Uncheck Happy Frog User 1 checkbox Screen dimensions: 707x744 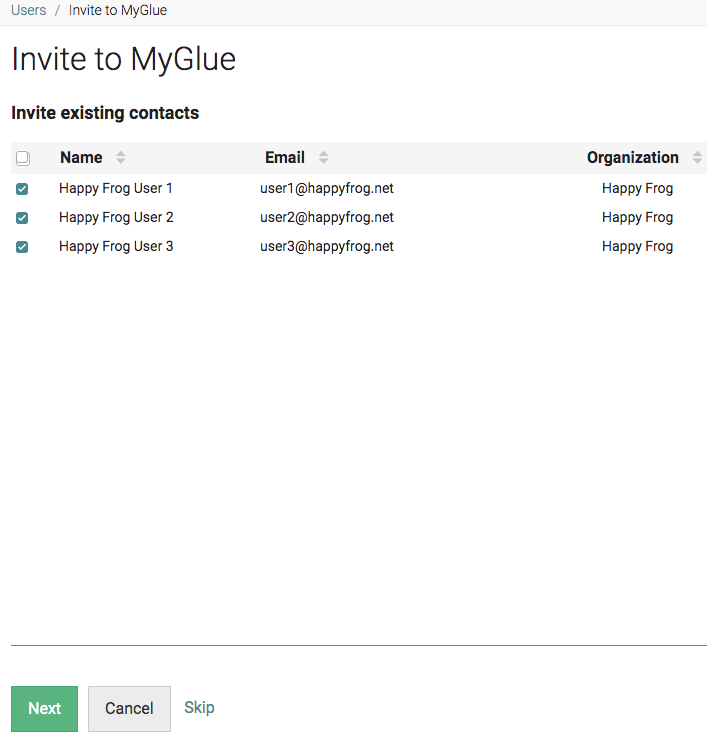click(x=22, y=189)
